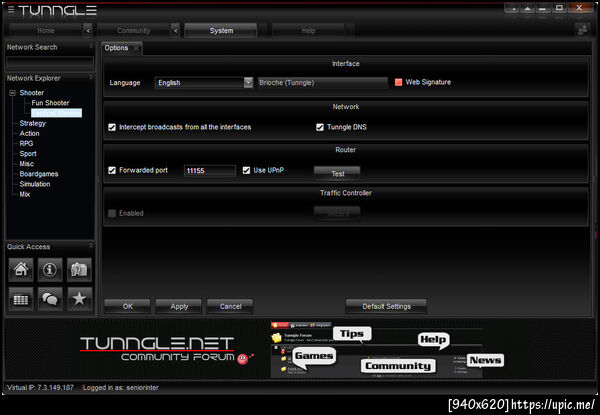600x415 pixels.
Task: Click the documents icon right of the info icon
Action: [79, 269]
